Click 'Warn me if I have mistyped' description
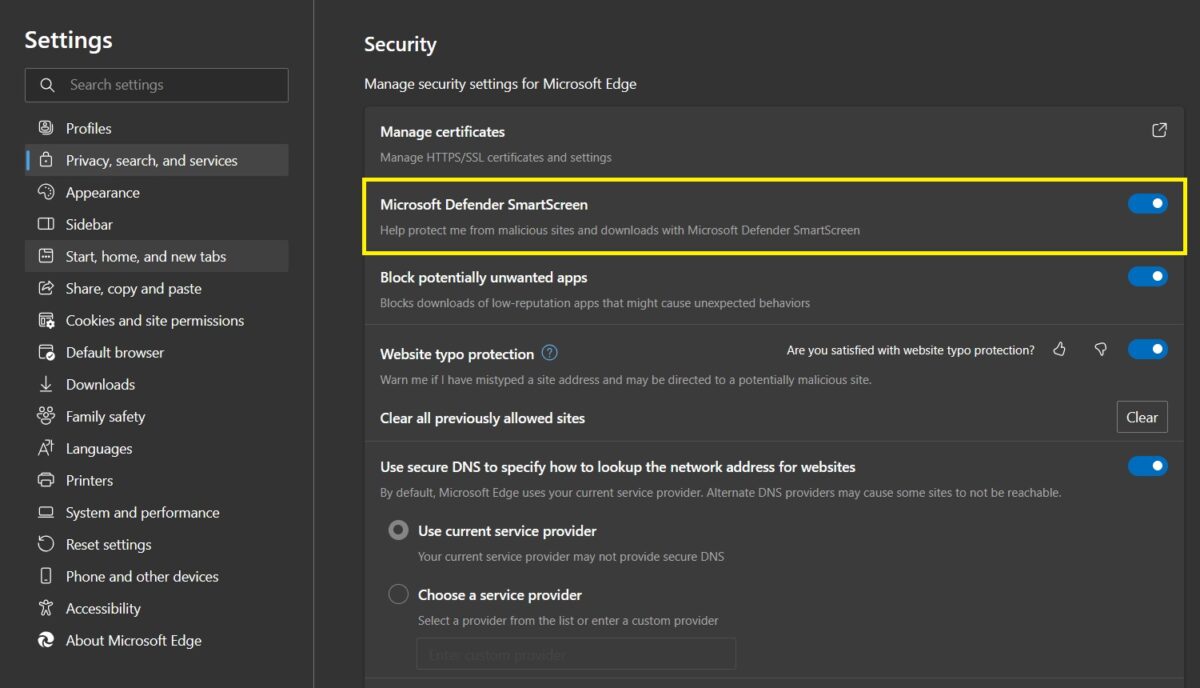1200x688 pixels. pyautogui.click(x=626, y=380)
